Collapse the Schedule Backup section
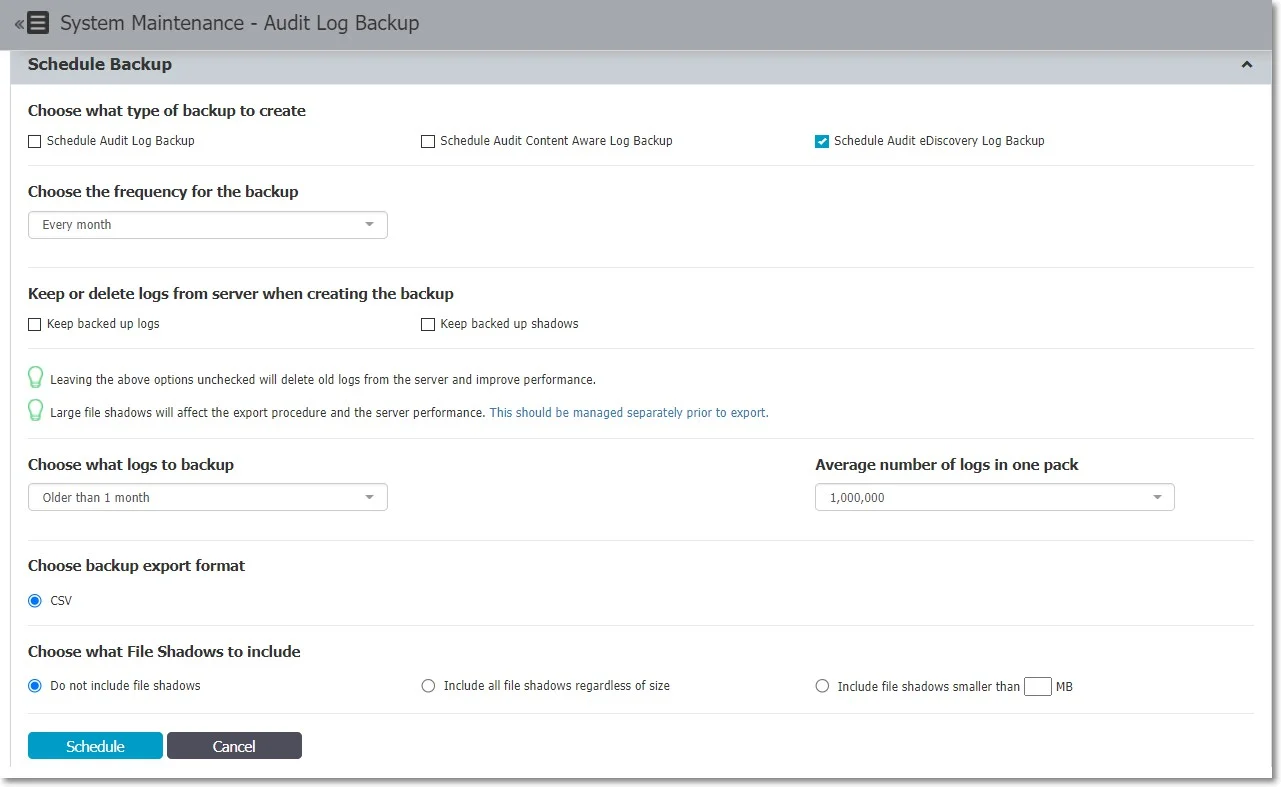Viewport: 1281px width, 787px height. (x=1247, y=65)
